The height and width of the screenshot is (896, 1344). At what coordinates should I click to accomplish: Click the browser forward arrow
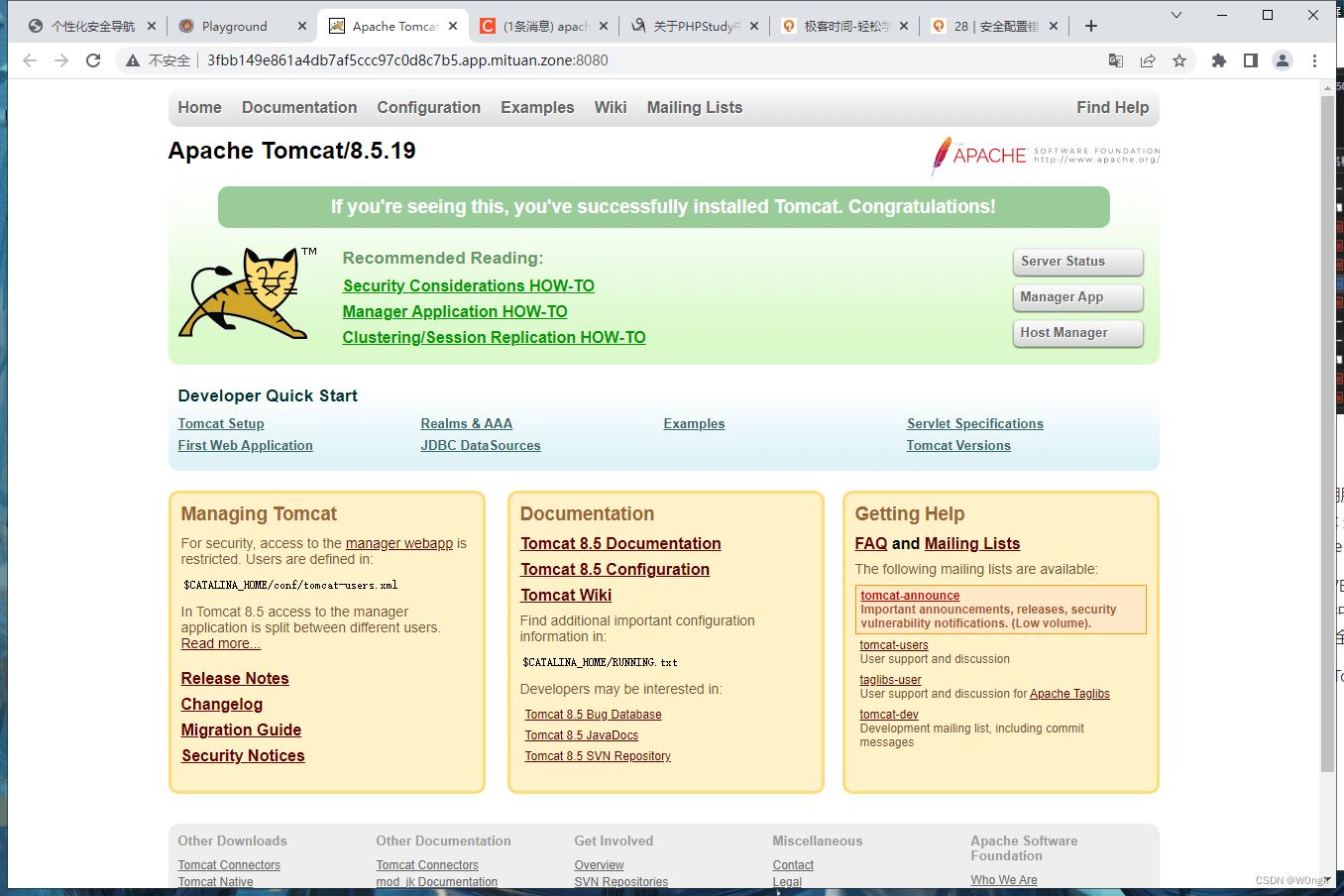click(x=61, y=60)
